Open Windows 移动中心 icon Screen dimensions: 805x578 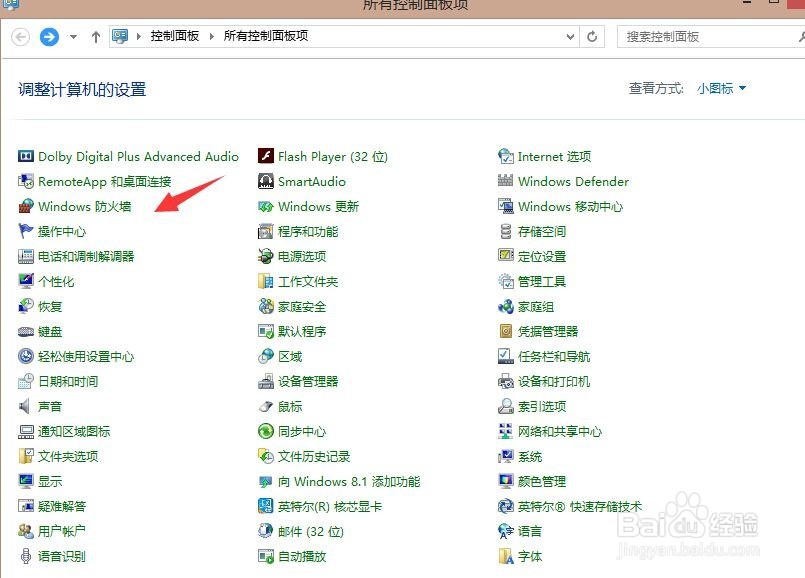[x=506, y=206]
